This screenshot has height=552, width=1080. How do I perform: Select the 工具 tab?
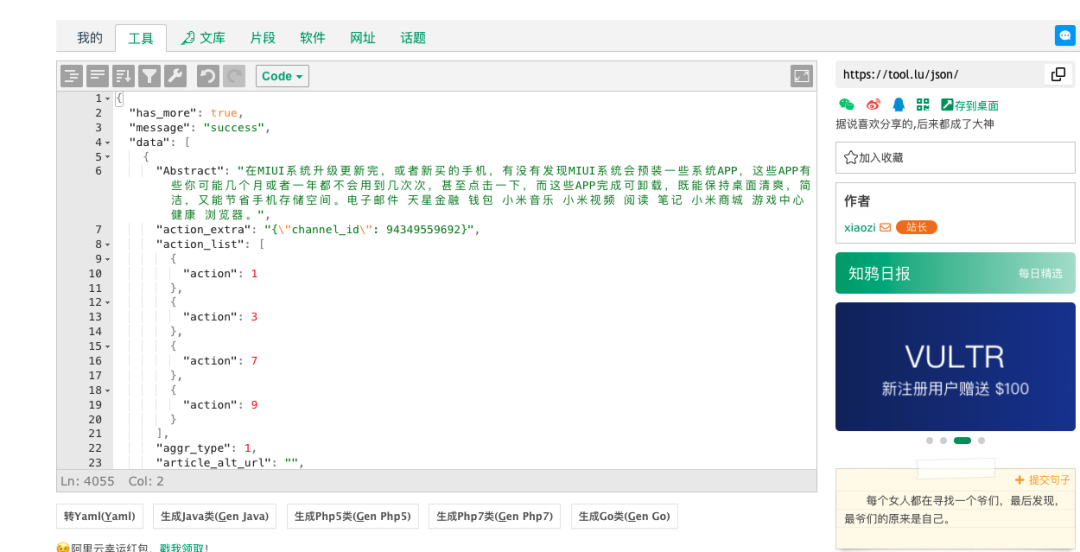click(x=141, y=38)
